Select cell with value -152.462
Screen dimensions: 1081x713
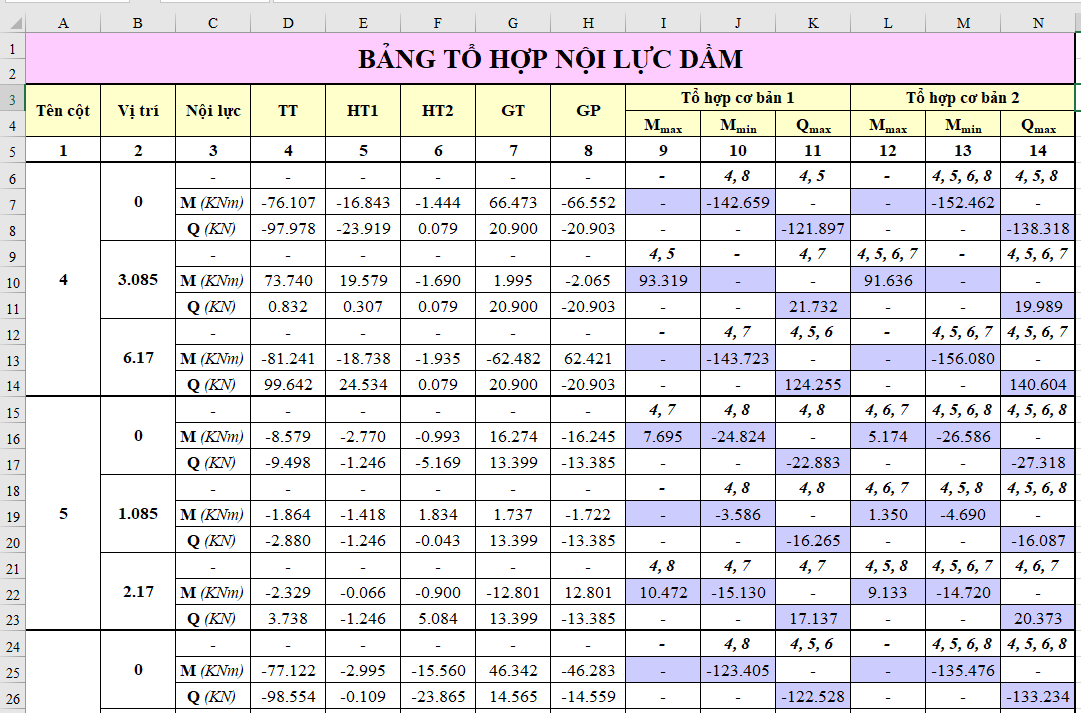[962, 203]
